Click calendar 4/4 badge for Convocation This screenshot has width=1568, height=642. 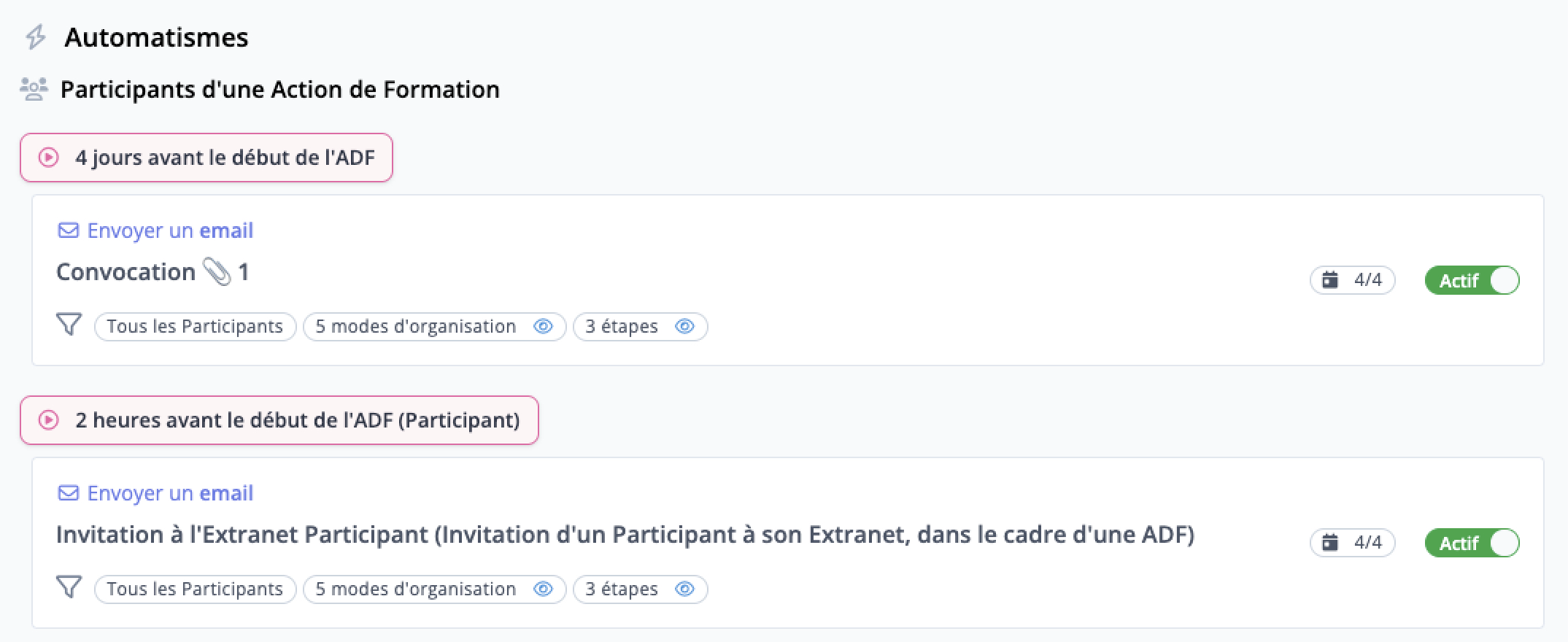click(x=1352, y=280)
